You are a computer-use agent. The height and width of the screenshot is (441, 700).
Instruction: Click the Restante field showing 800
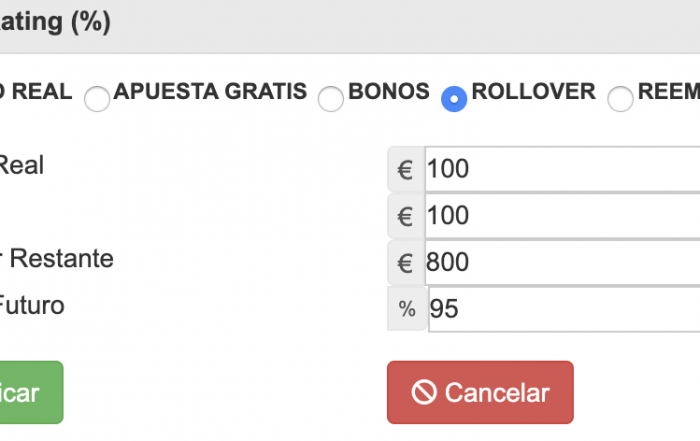[562, 262]
